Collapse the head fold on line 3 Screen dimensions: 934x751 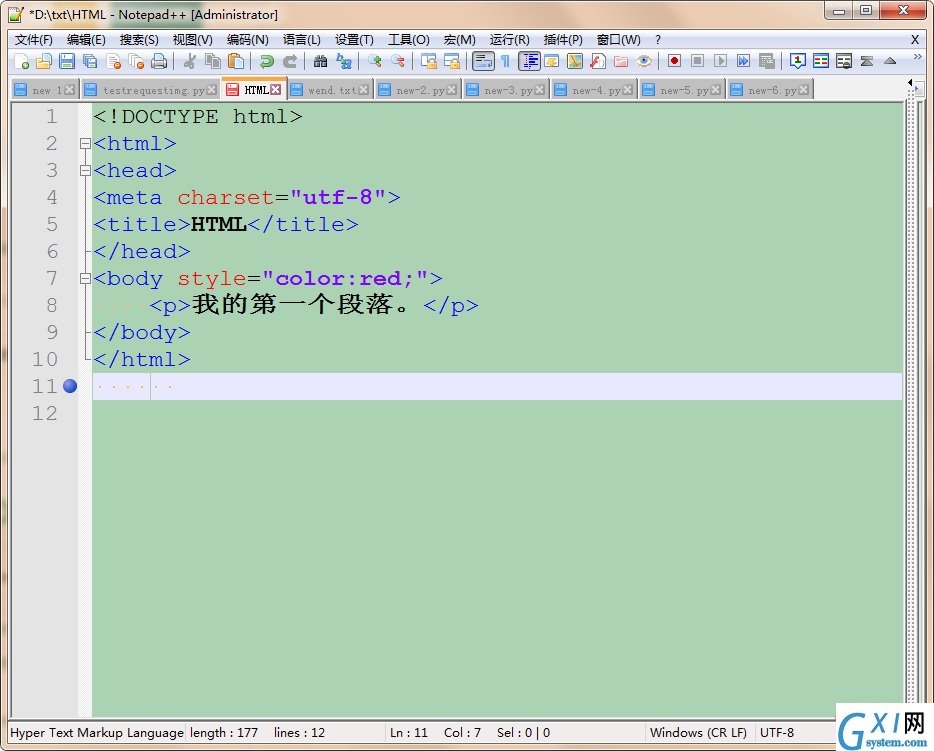pos(85,171)
